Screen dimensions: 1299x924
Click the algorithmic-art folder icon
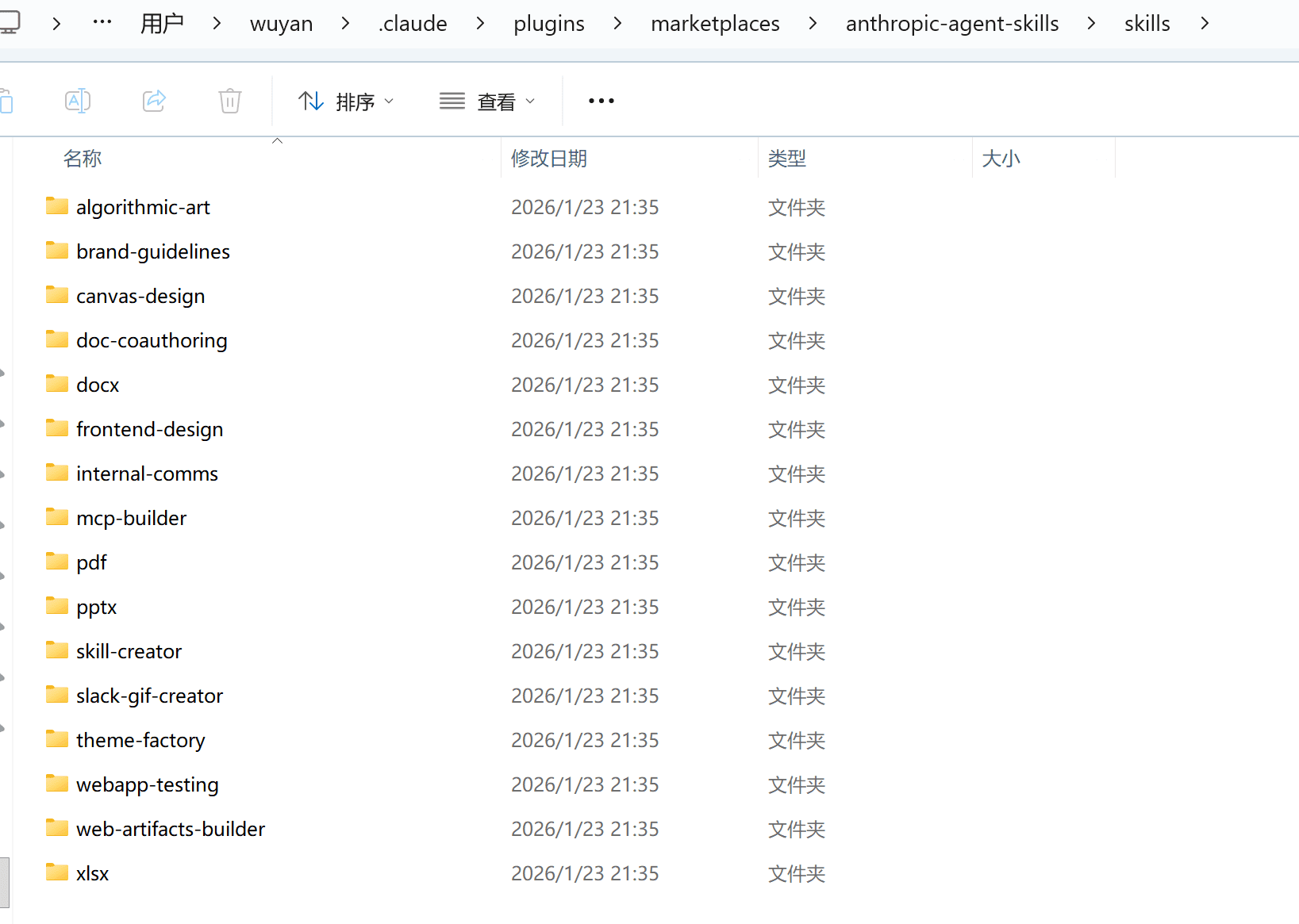coord(57,206)
